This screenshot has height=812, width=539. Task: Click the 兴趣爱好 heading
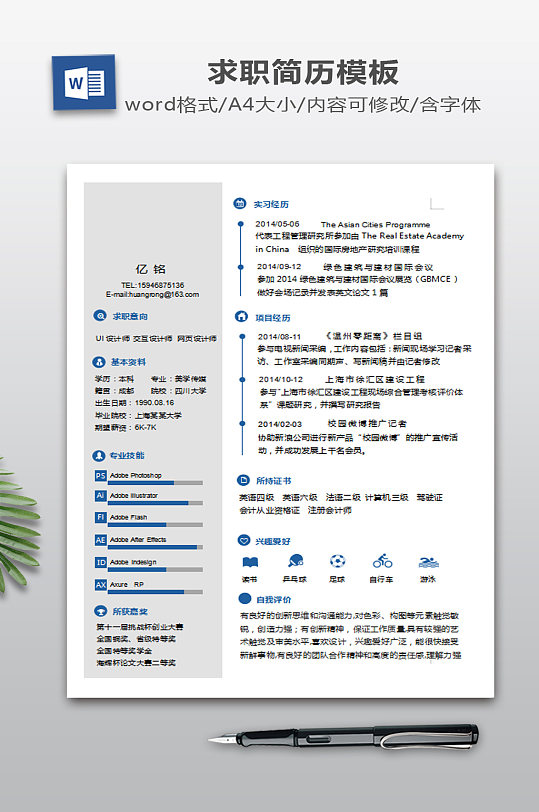click(273, 541)
